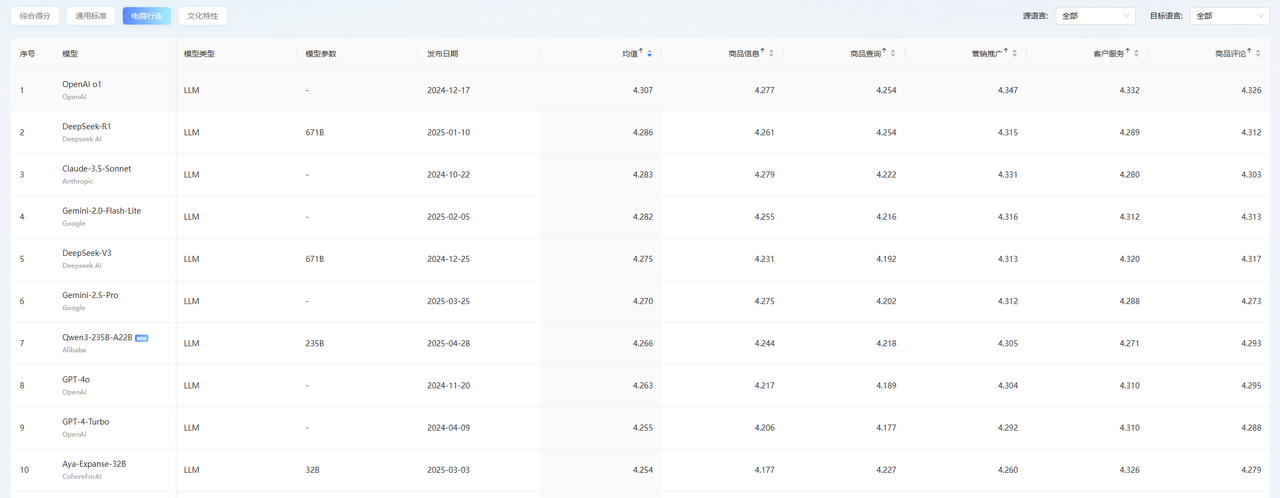Select the 电商行业 tab
Viewport: 1280px width, 498px height.
pos(146,16)
